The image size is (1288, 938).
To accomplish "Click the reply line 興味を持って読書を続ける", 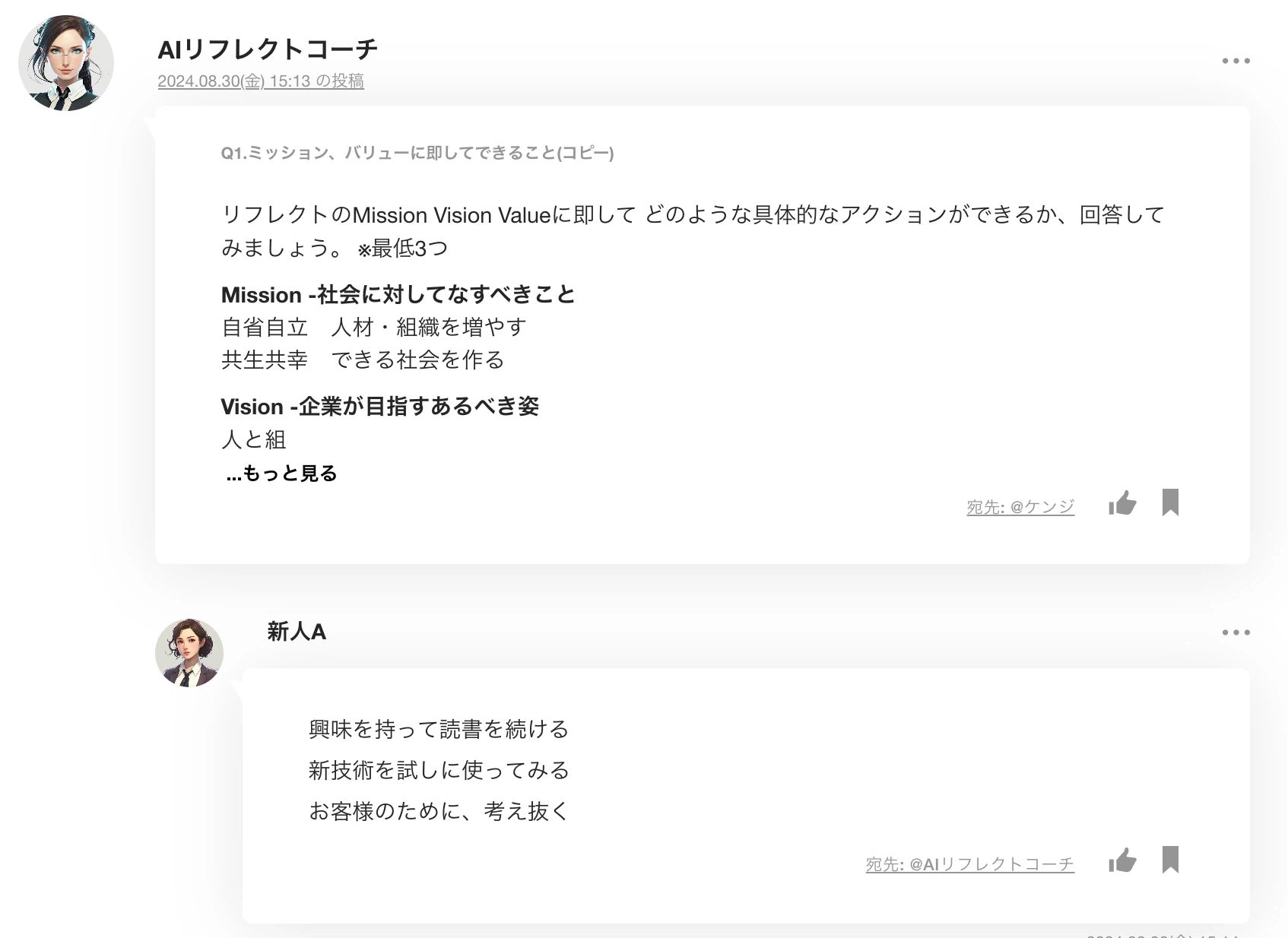I will (x=439, y=730).
